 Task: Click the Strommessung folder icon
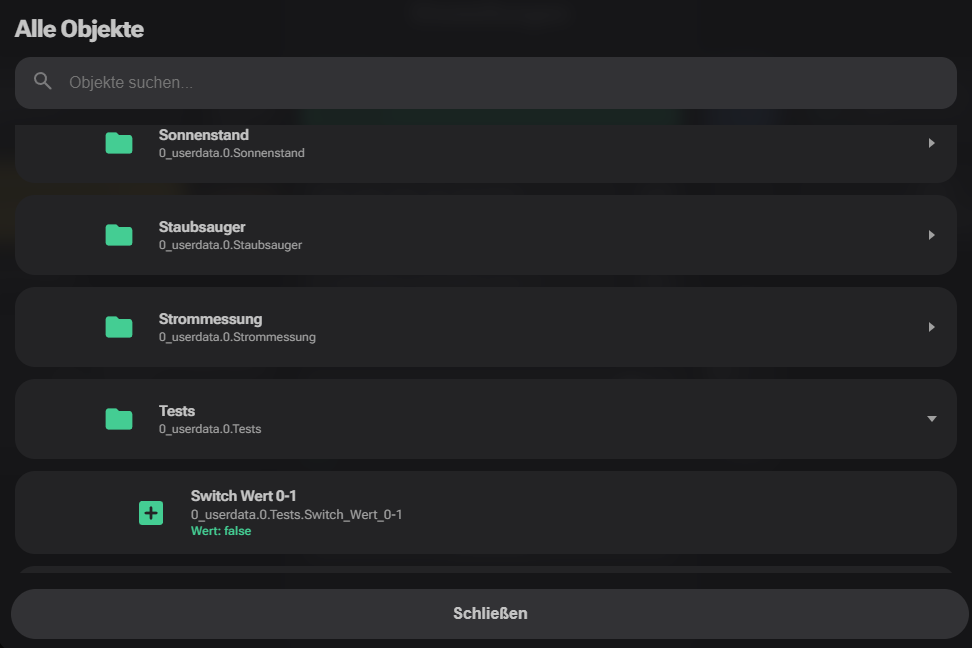click(x=119, y=327)
